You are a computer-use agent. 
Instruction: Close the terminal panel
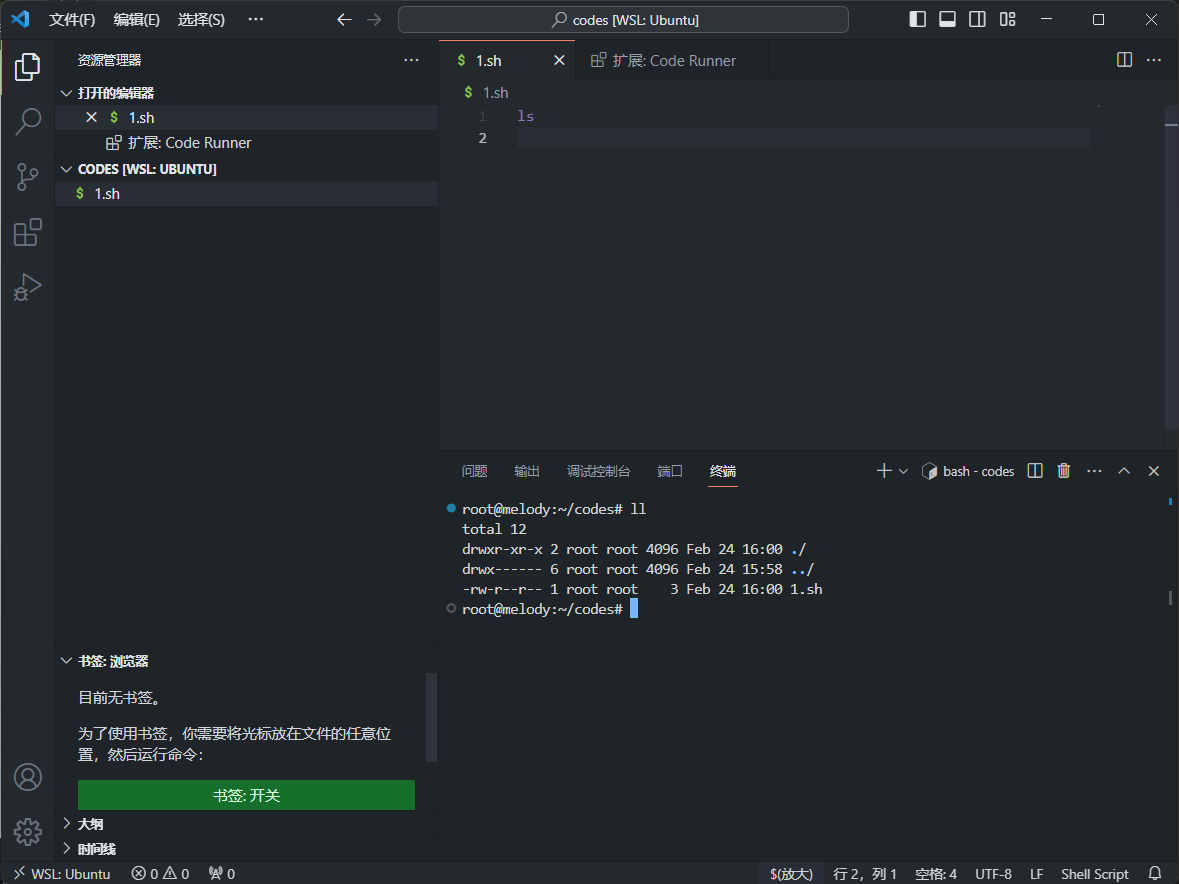[x=1154, y=471]
